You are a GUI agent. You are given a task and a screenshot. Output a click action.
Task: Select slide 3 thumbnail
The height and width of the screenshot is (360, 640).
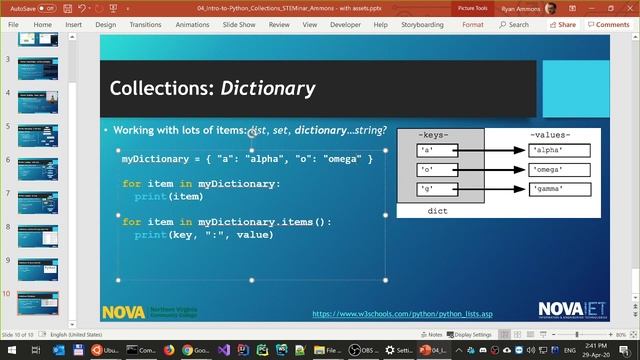[38, 69]
